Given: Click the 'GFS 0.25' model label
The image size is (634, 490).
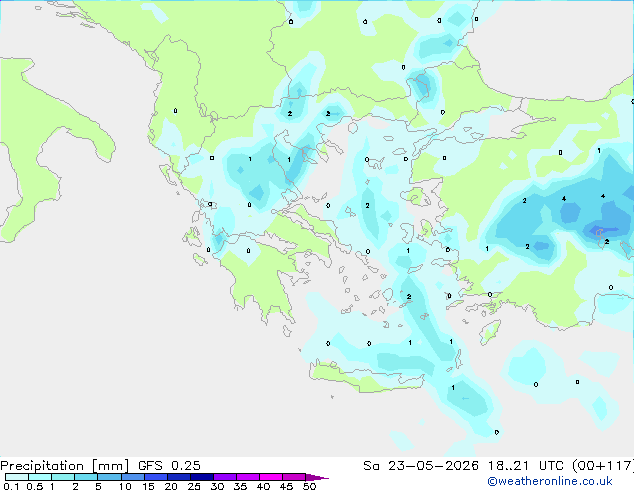Looking at the screenshot, I should click(169, 466).
